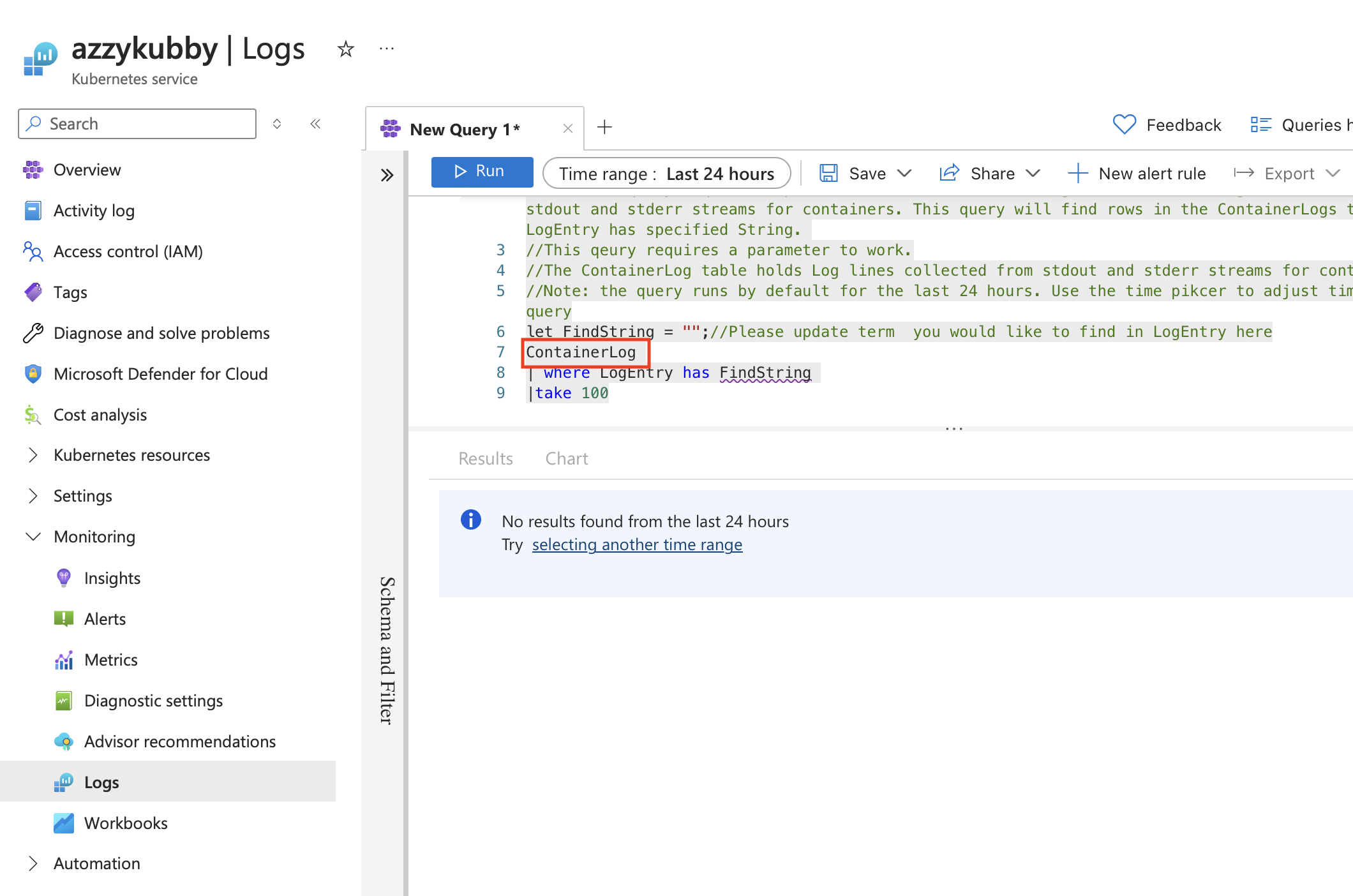Switch to the New Query 1 tab
The image size is (1353, 896).
[465, 129]
